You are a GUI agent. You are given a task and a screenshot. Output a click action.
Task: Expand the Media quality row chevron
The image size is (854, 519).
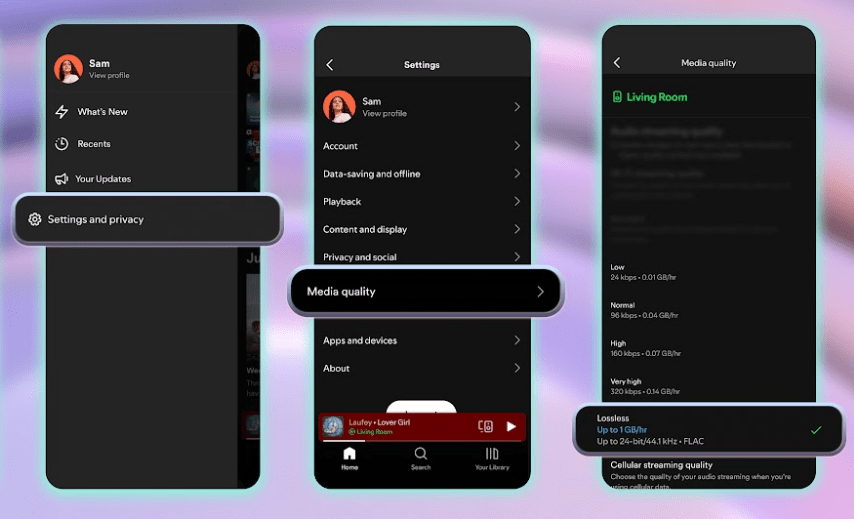point(540,292)
